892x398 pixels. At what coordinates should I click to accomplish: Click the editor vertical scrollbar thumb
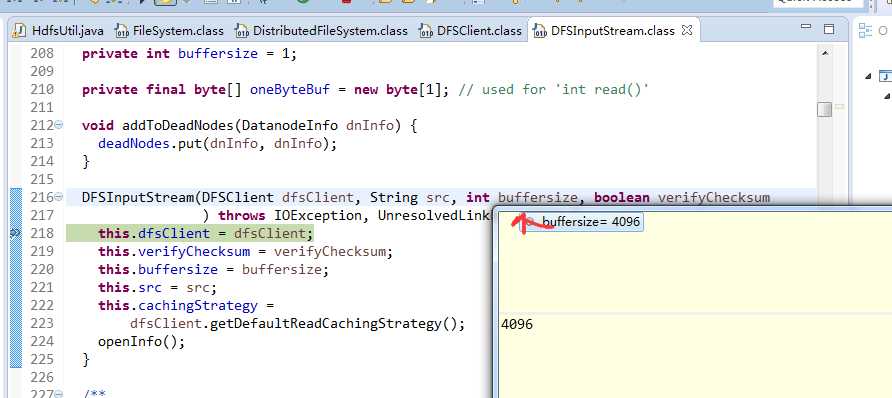[825, 109]
